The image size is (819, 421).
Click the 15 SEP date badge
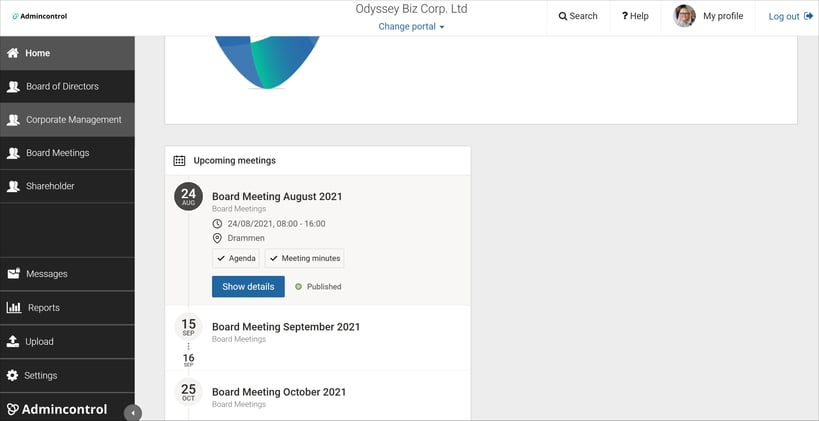pyautogui.click(x=188, y=327)
